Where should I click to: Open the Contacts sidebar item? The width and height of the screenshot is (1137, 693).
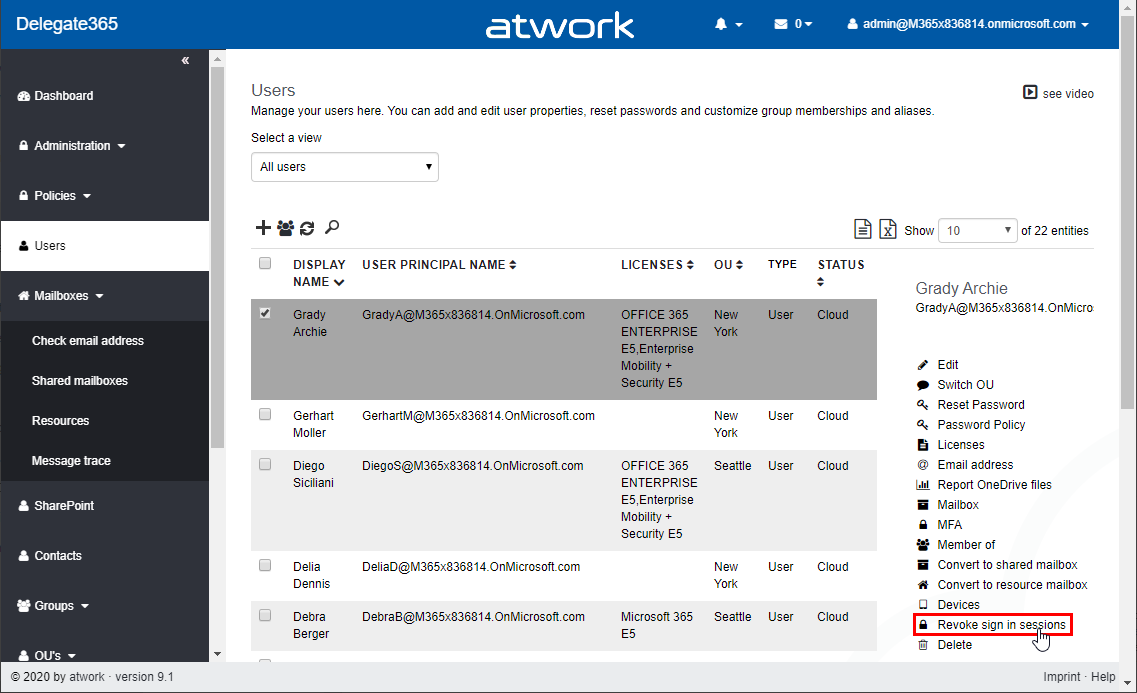(x=49, y=555)
